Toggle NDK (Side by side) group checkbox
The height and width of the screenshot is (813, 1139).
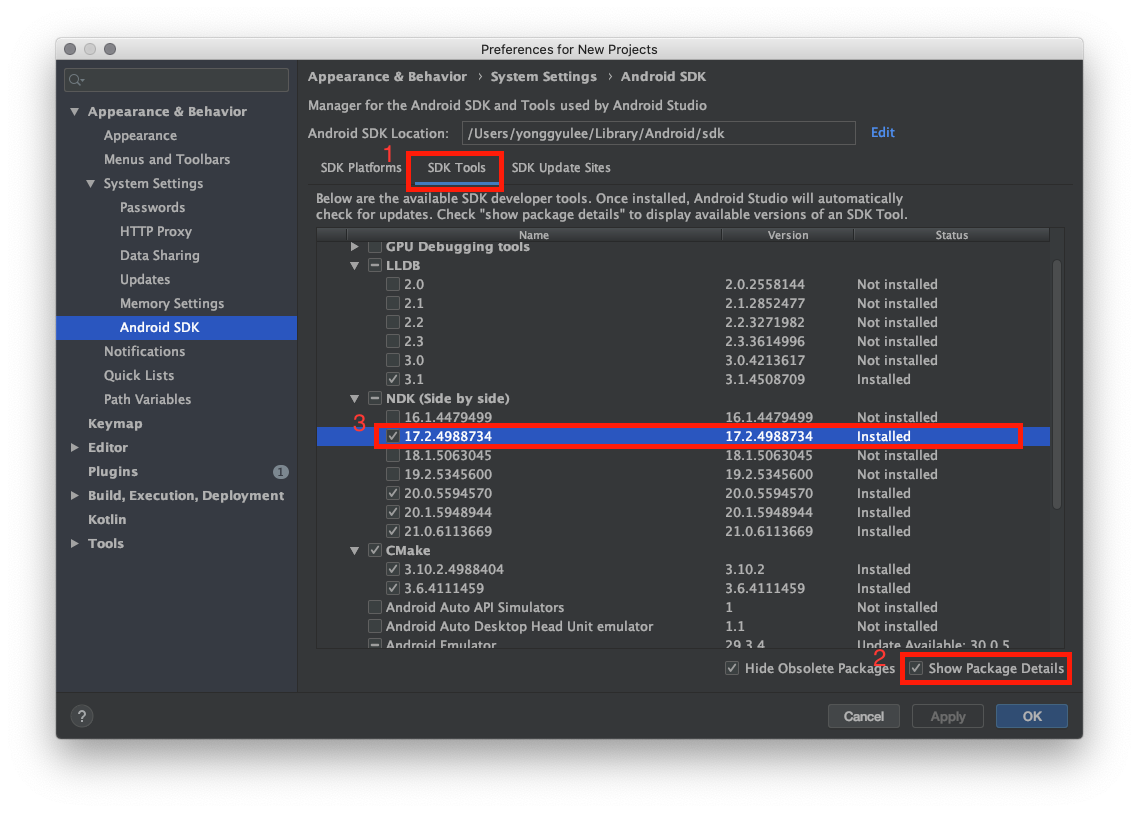[375, 398]
